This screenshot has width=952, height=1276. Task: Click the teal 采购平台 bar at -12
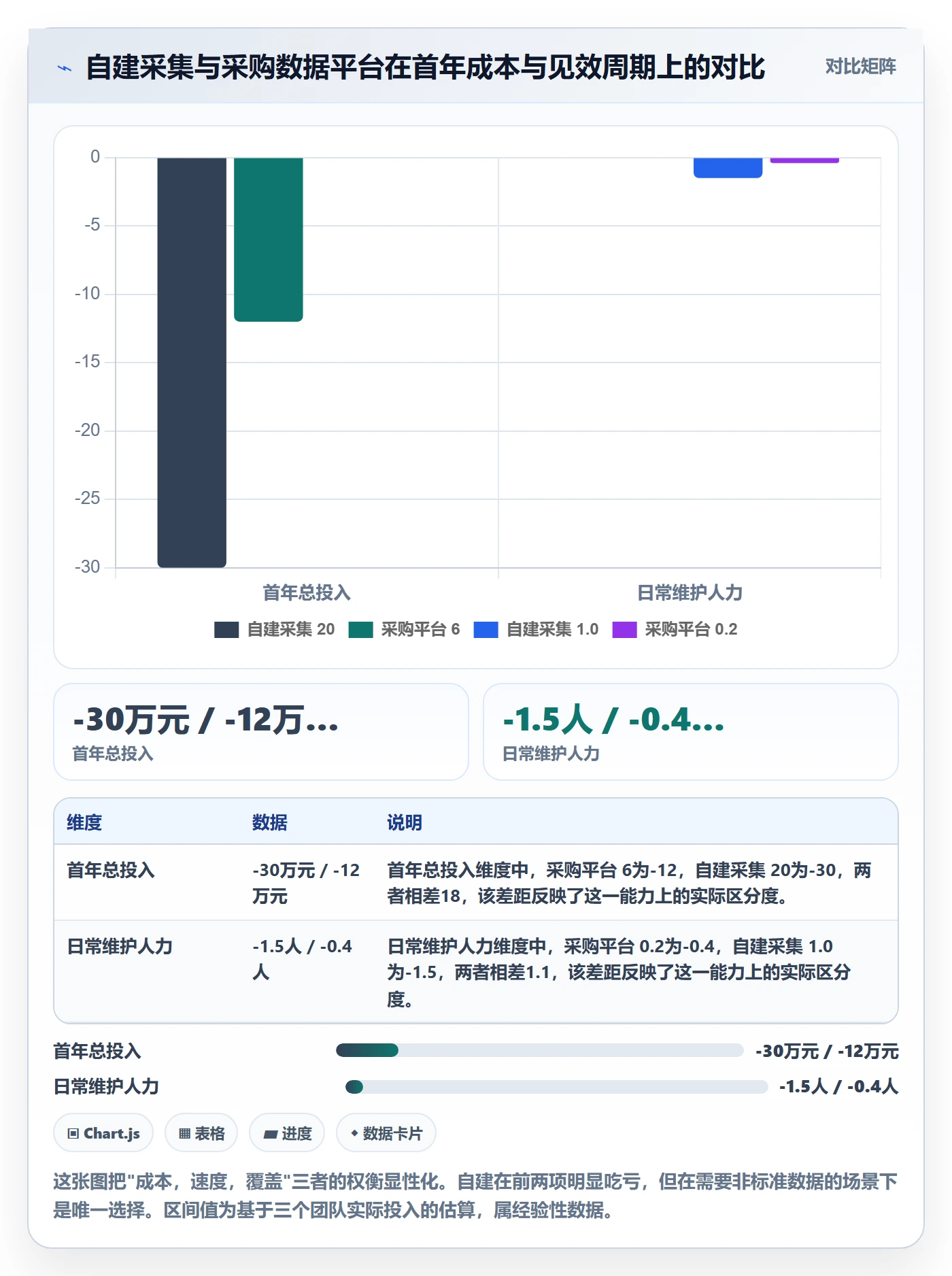point(269,239)
